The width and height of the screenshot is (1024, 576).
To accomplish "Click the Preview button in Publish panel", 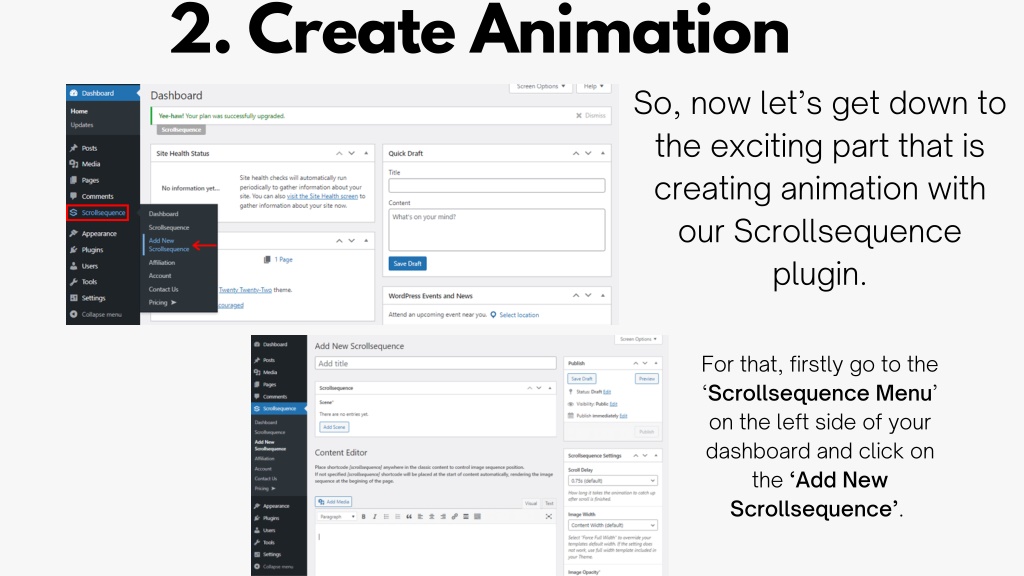I will point(647,379).
